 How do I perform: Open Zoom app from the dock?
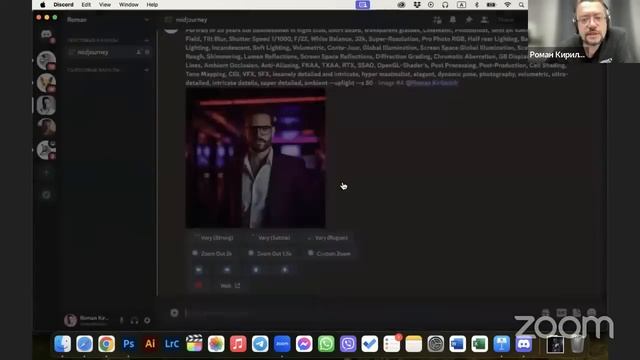[x=282, y=344]
